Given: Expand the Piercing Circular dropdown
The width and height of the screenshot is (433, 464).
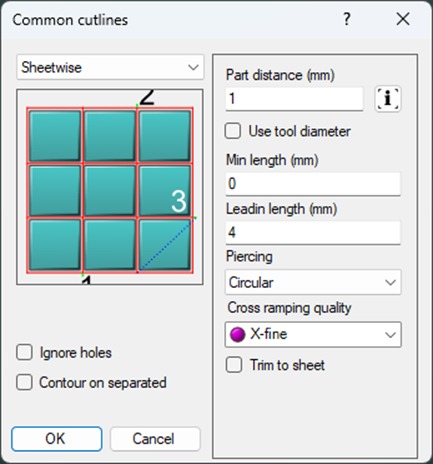Looking at the screenshot, I should pyautogui.click(x=313, y=282).
